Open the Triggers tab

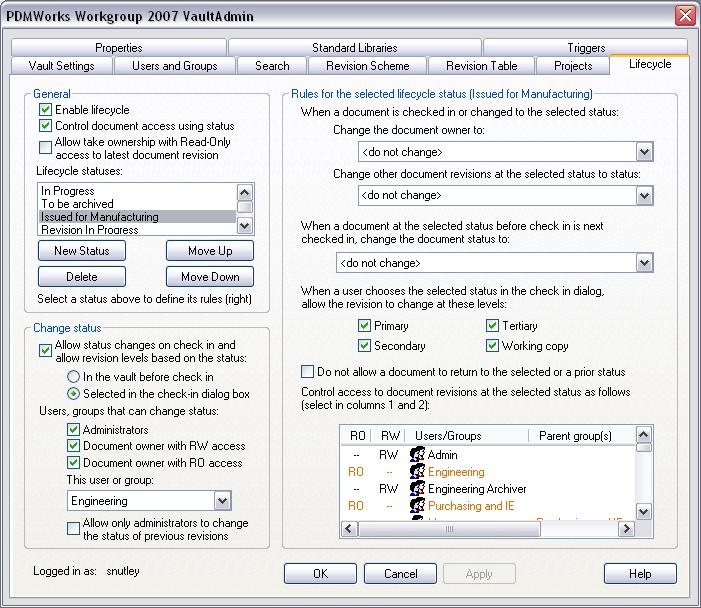586,47
